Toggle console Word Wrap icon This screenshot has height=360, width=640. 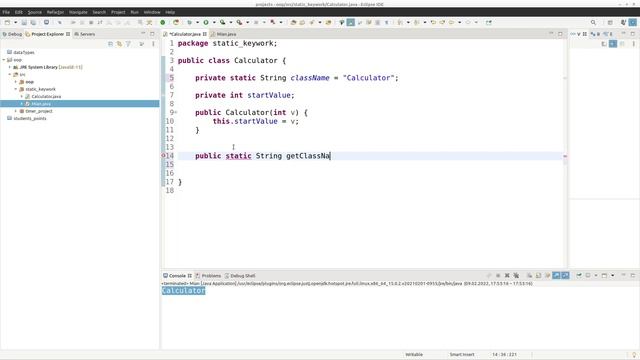point(547,276)
